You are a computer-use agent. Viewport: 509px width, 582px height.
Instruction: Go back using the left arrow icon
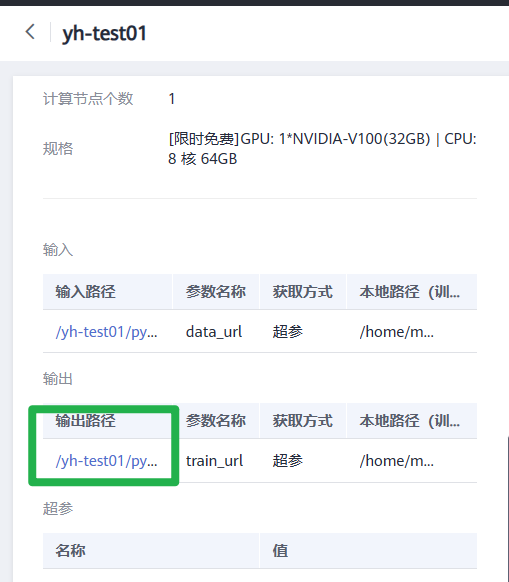pos(30,32)
